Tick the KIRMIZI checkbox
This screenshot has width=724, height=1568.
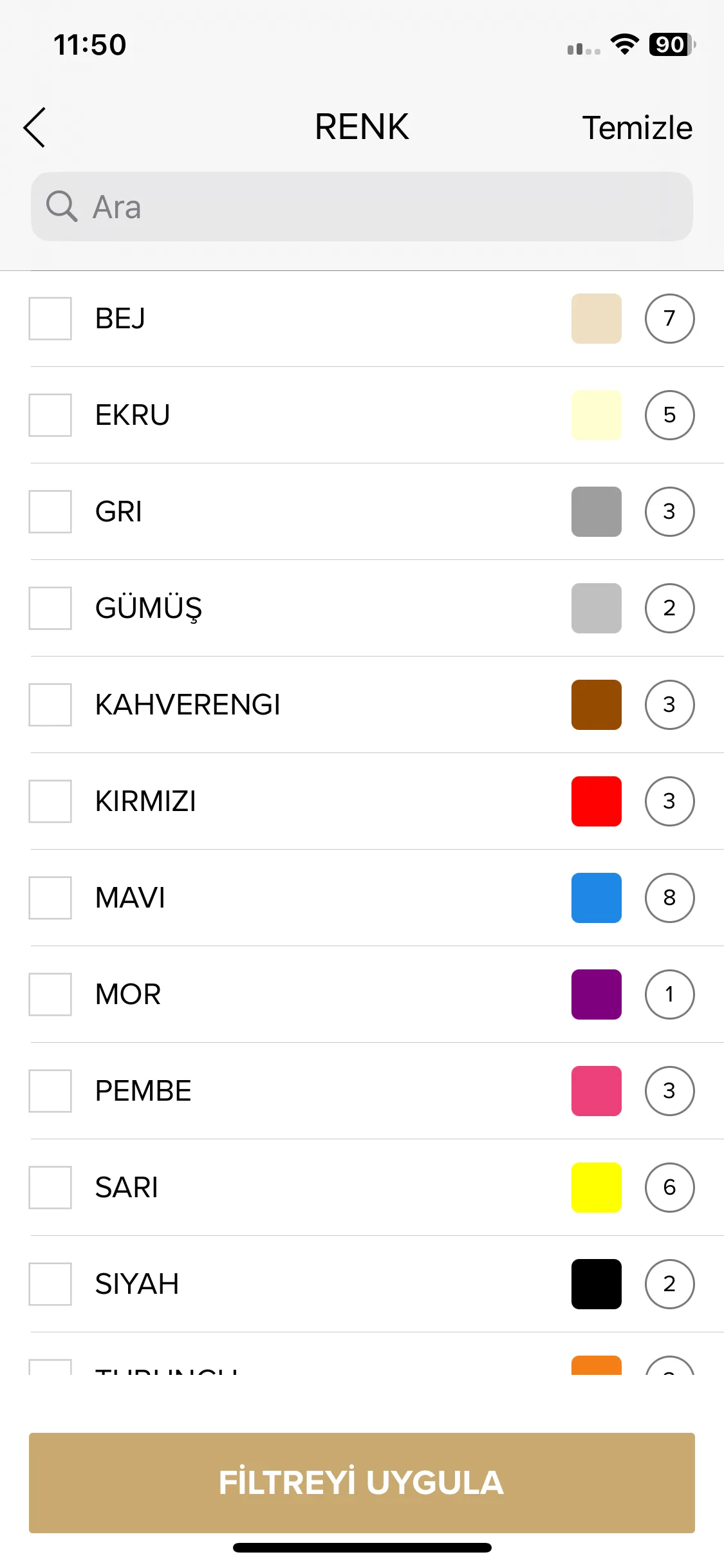[x=50, y=801]
